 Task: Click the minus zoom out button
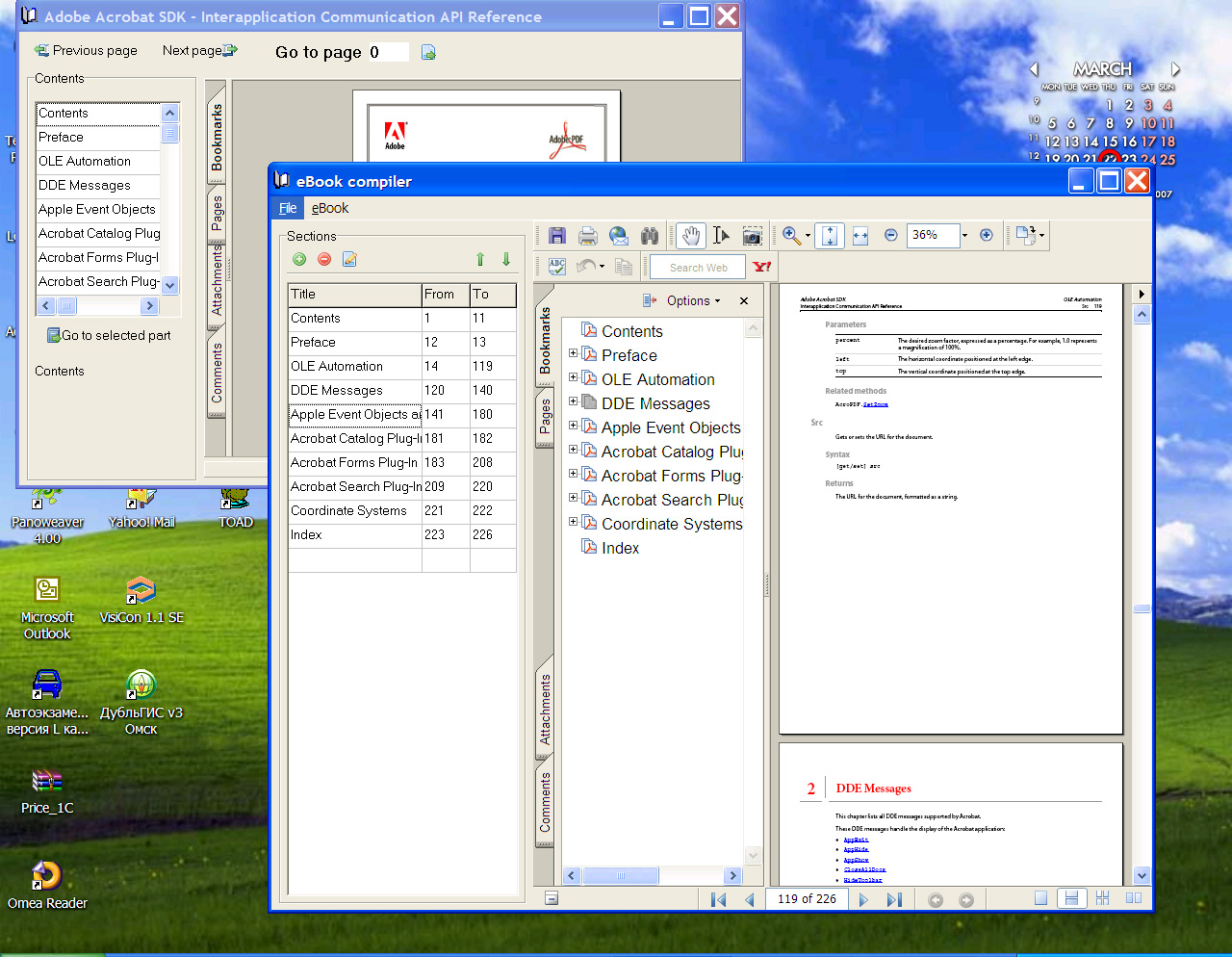[891, 235]
